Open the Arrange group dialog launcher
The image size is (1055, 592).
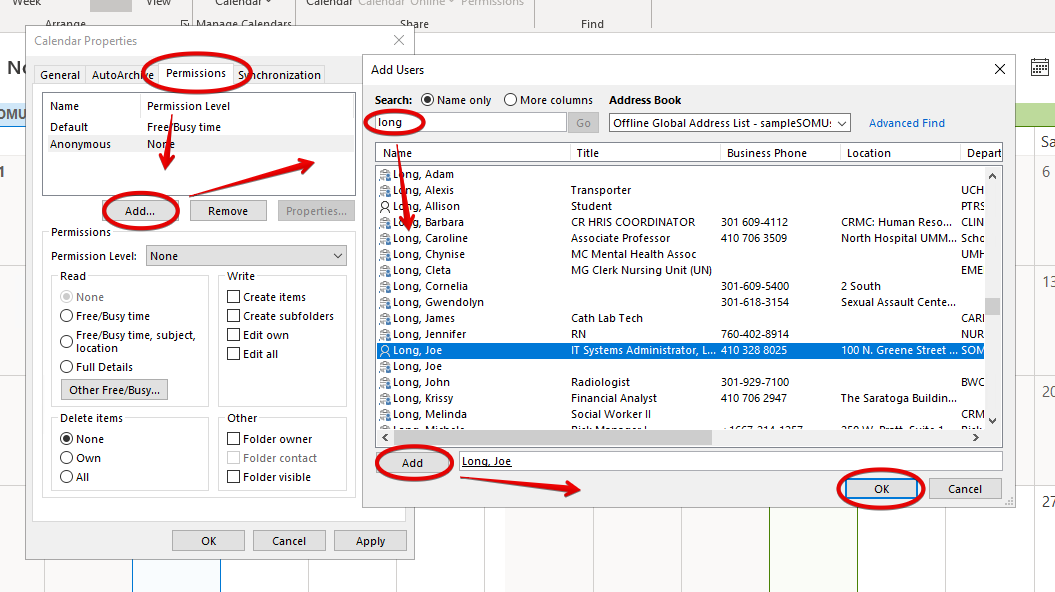184,23
